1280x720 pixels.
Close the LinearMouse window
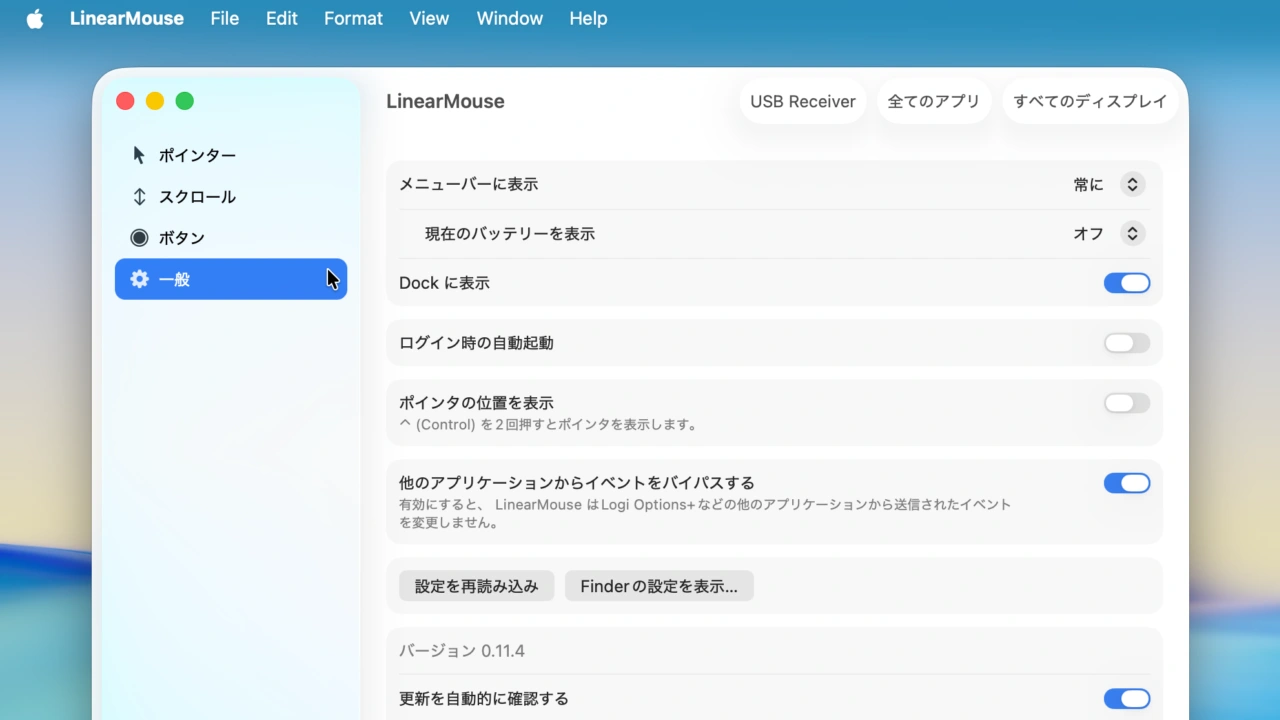[x=125, y=101]
